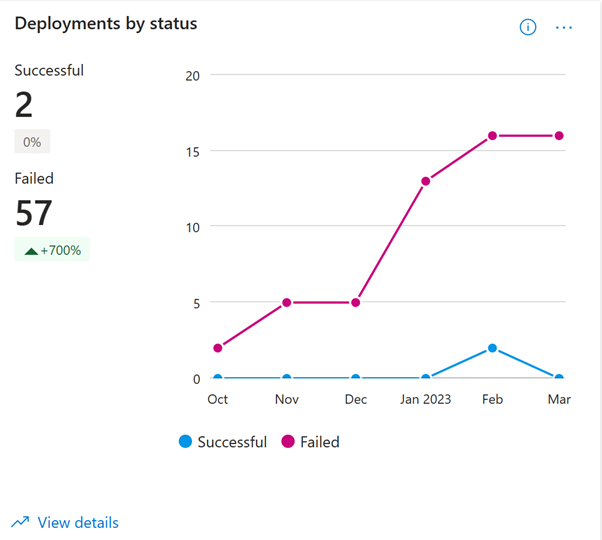Select the Successful data point for Feb
This screenshot has width=602, height=540.
tap(493, 348)
